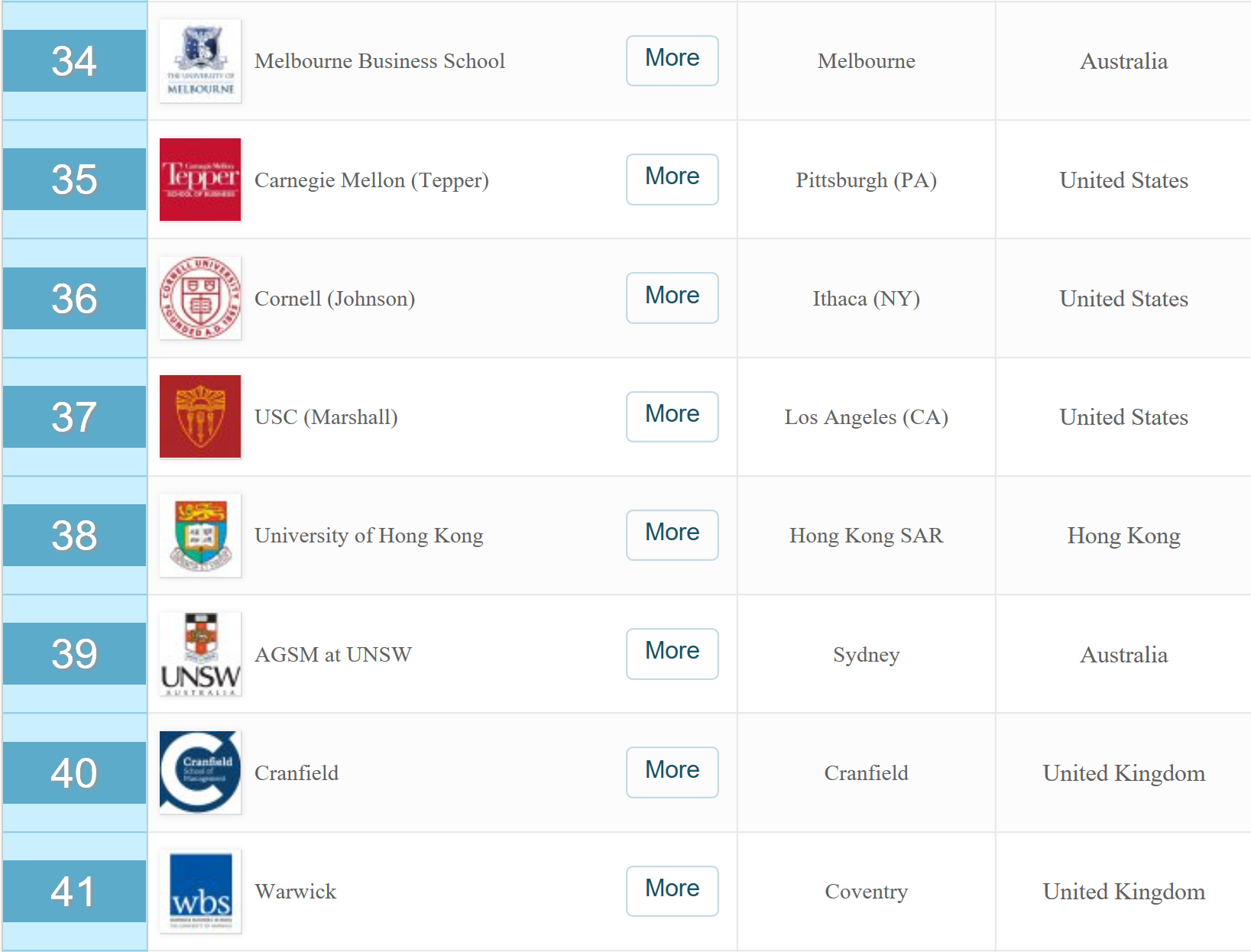Select the University of Hong Kong name
Image resolution: width=1251 pixels, height=952 pixels.
369,536
